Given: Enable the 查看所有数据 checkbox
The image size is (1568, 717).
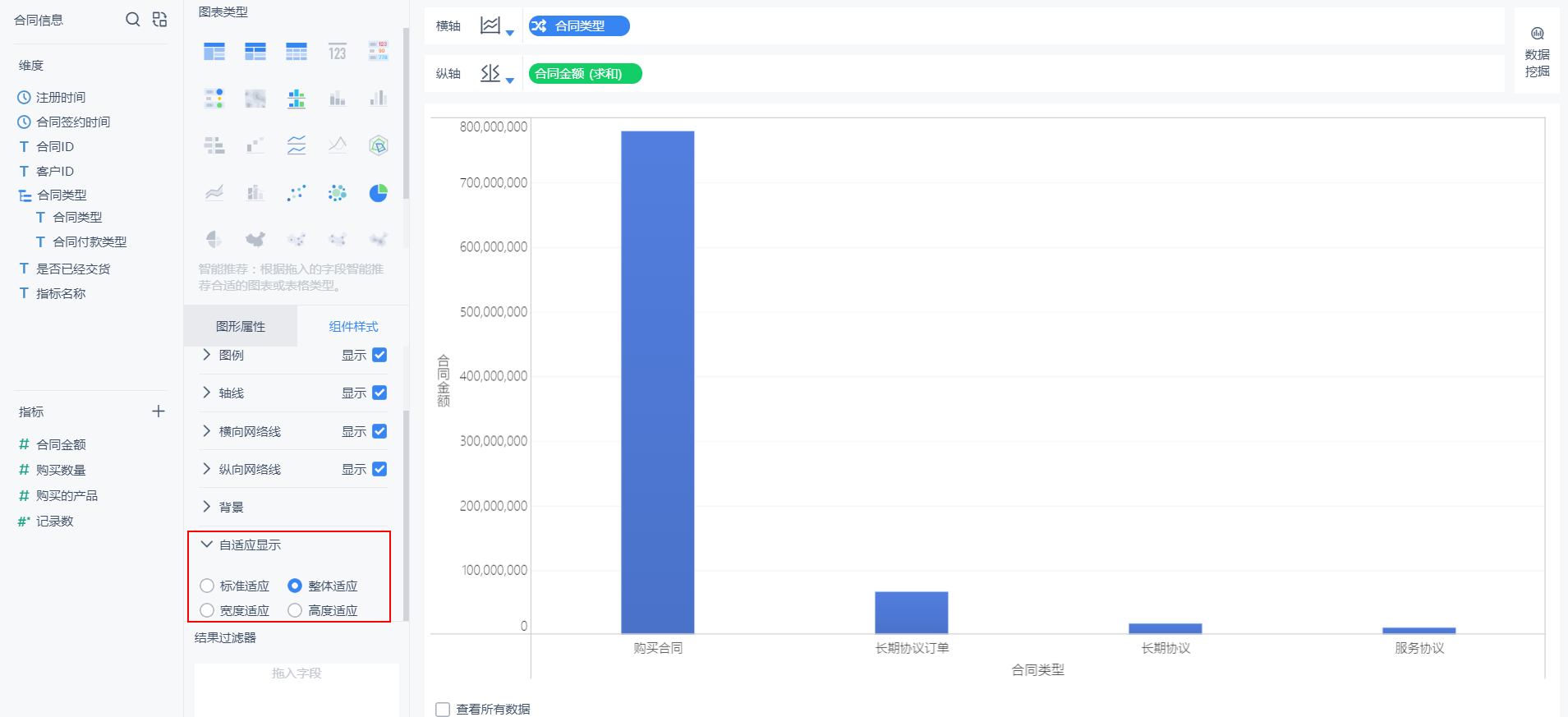Looking at the screenshot, I should point(443,709).
